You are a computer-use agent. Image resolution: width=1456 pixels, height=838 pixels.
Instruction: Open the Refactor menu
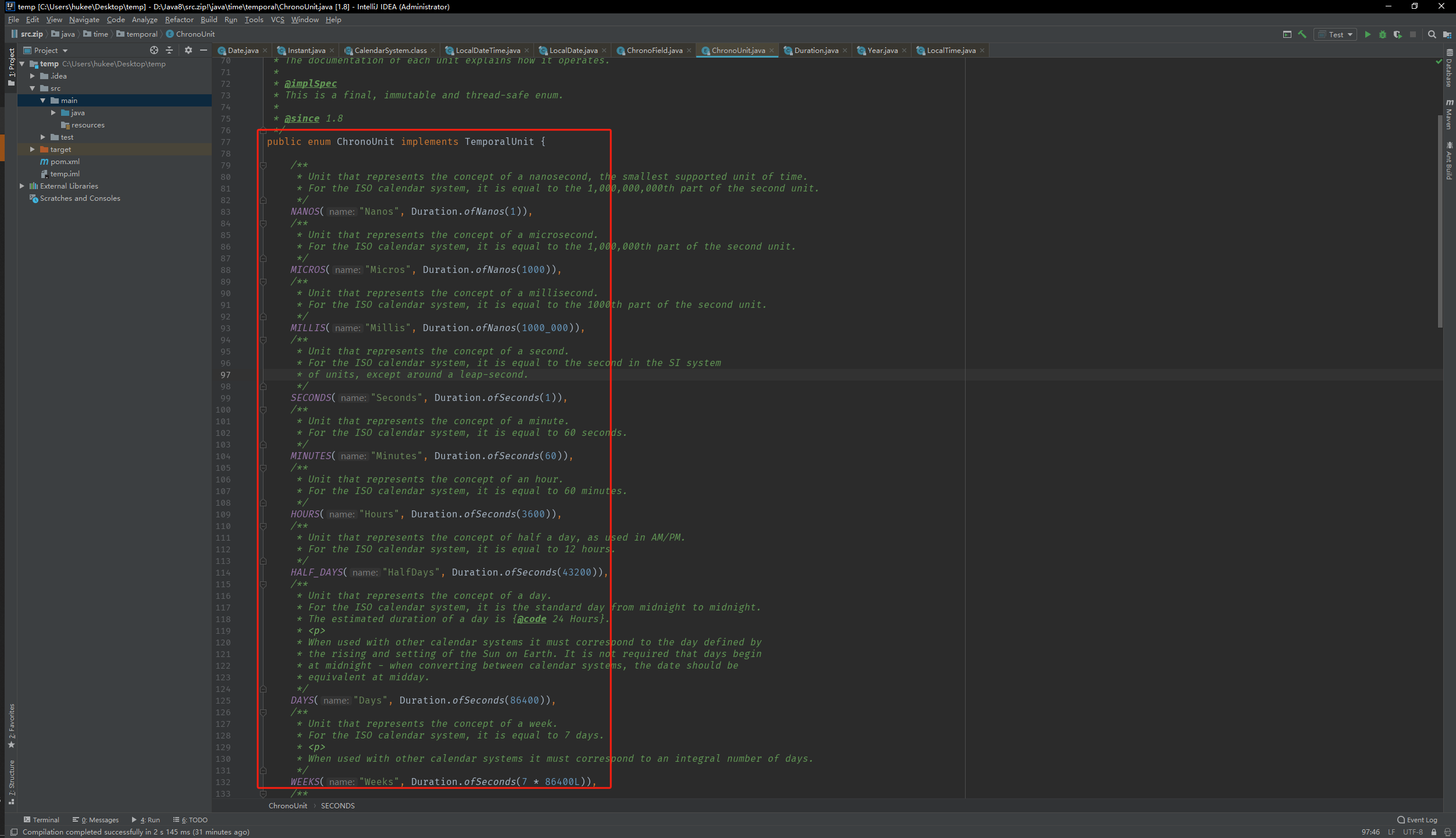coord(179,19)
